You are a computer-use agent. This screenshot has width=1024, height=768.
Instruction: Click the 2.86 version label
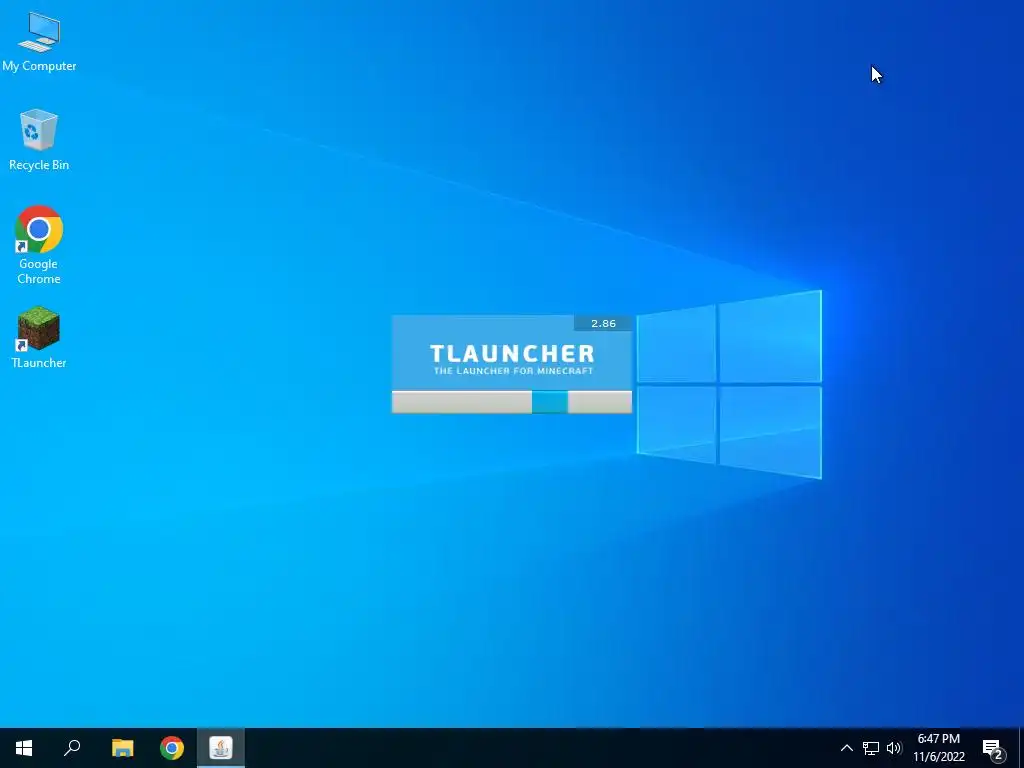click(x=603, y=323)
